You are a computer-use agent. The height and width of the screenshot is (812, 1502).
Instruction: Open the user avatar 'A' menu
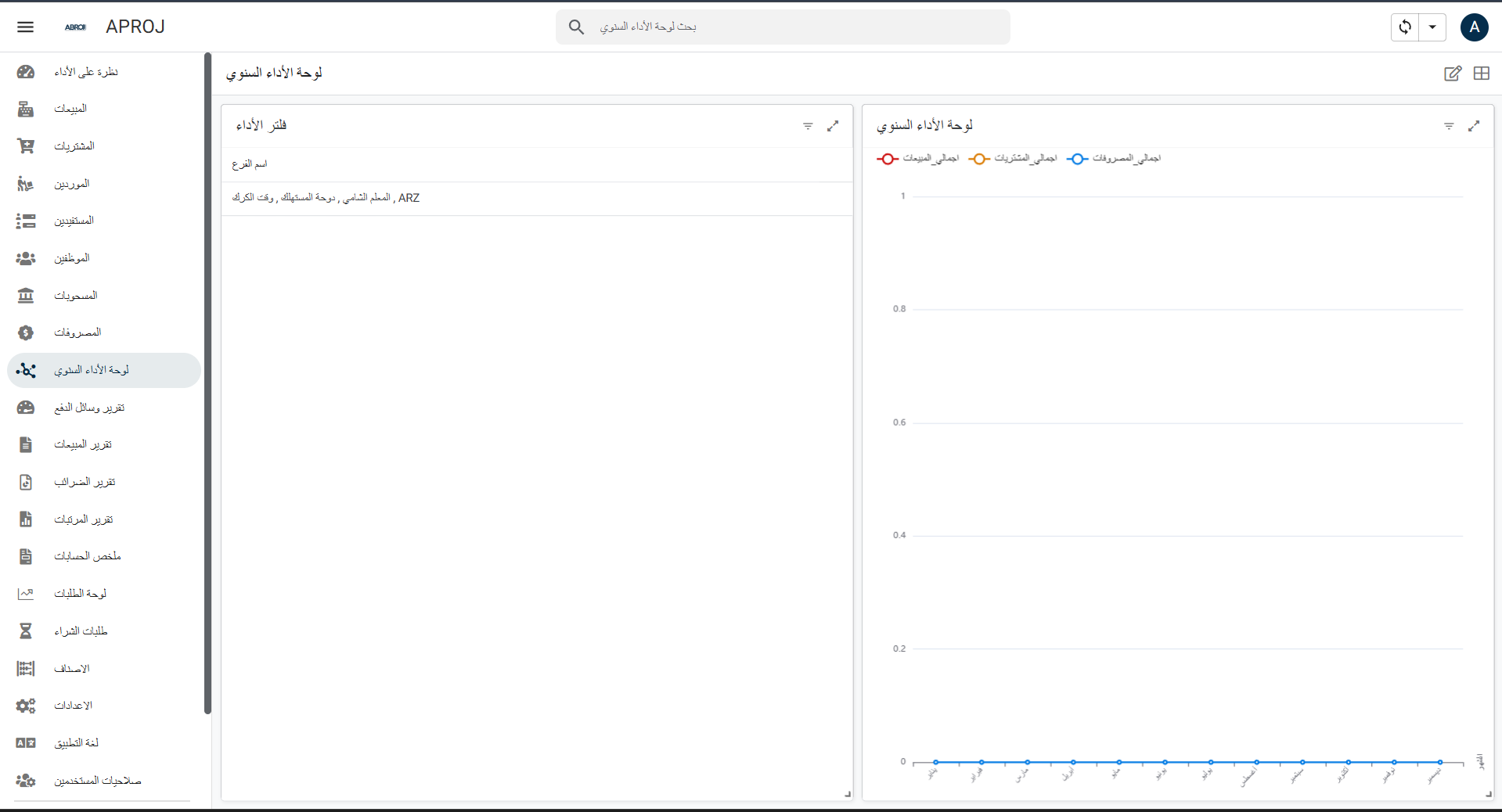1474,27
